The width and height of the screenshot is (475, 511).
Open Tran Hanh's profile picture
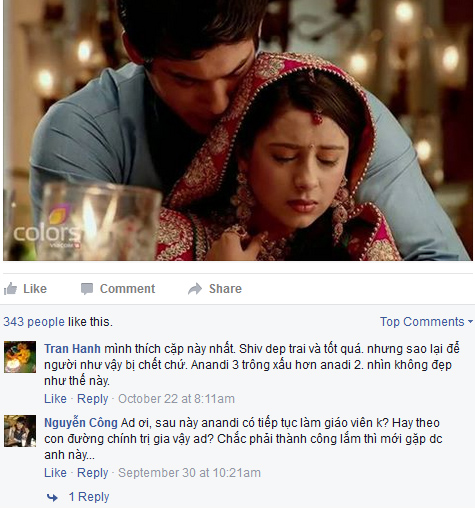(20, 357)
